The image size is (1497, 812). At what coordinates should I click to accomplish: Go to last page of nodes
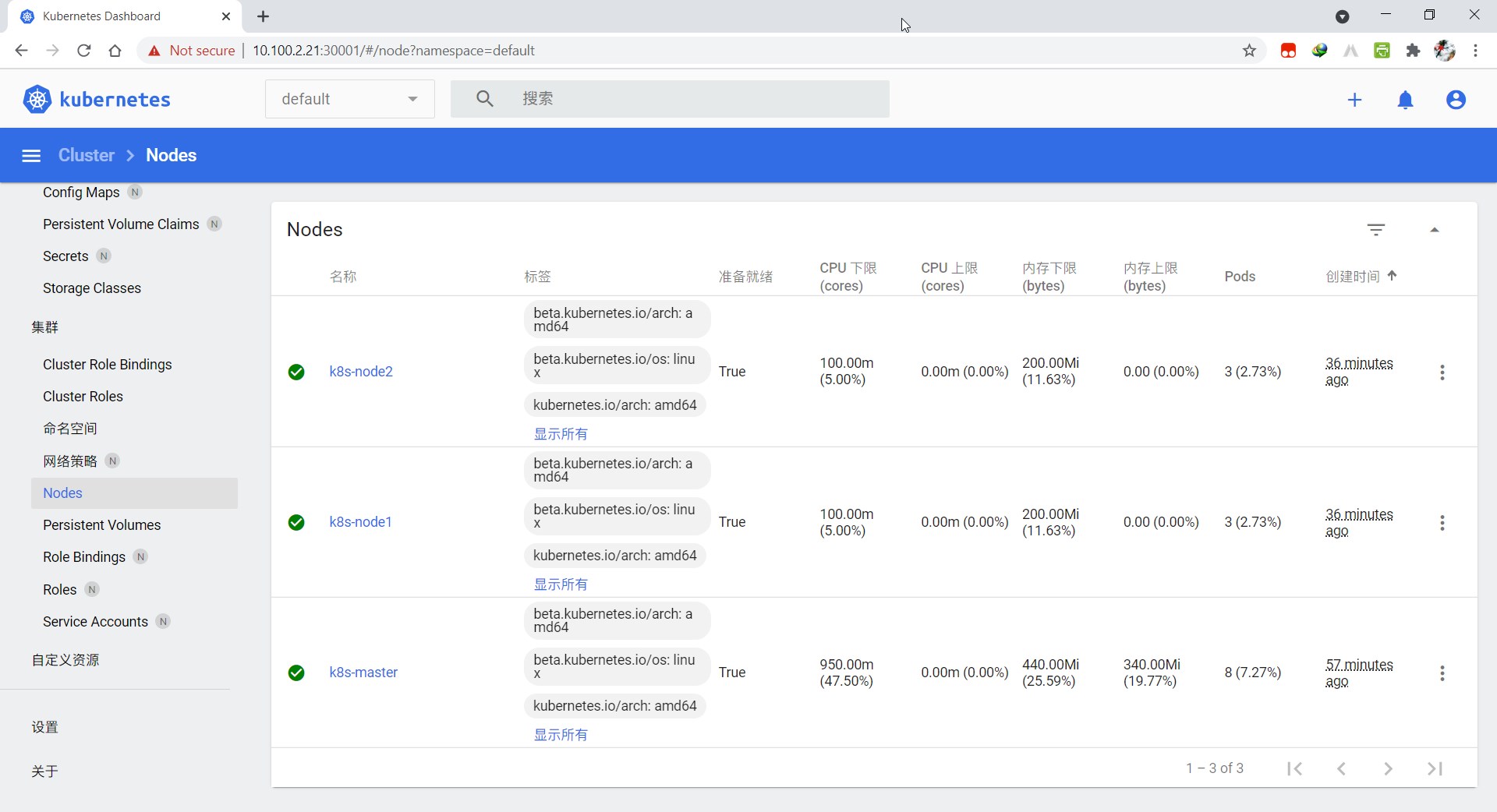tap(1435, 769)
